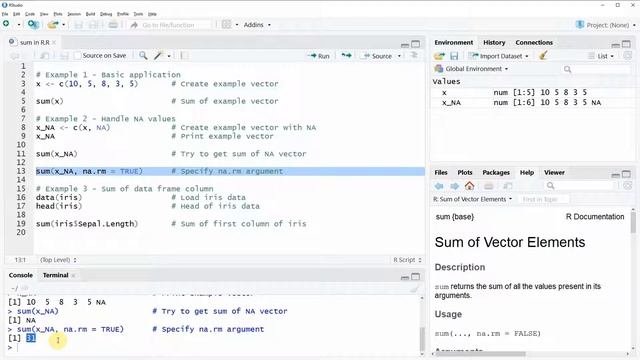The height and width of the screenshot is (360, 640).
Task: Click the code tools magic wand icon
Action: (159, 56)
